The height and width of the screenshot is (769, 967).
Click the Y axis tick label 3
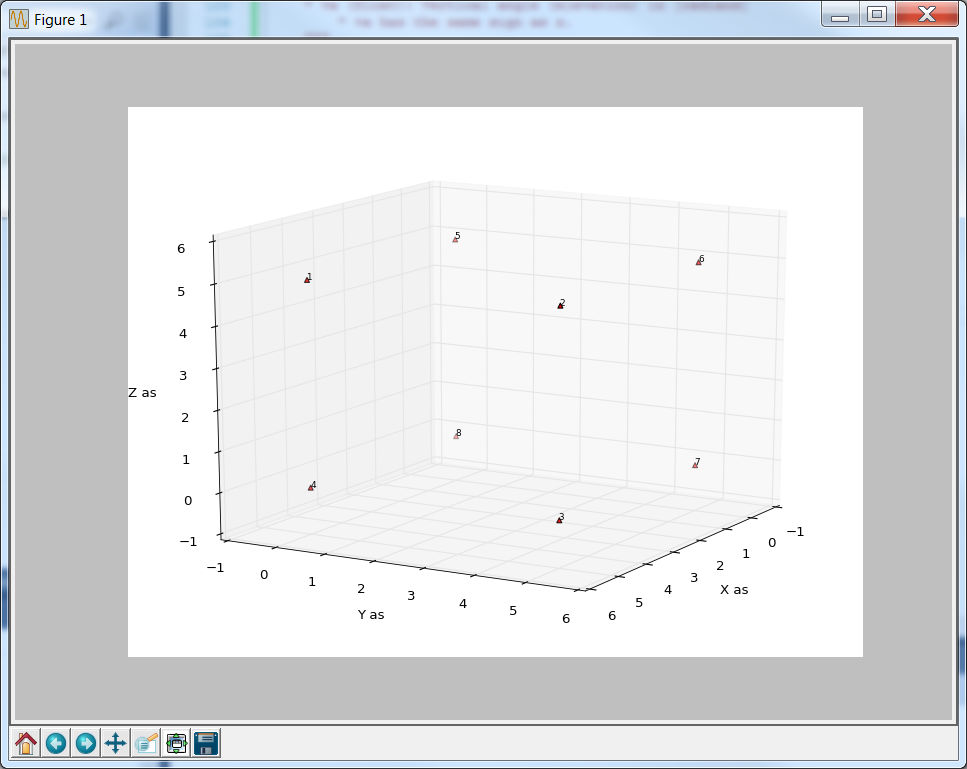click(x=411, y=596)
